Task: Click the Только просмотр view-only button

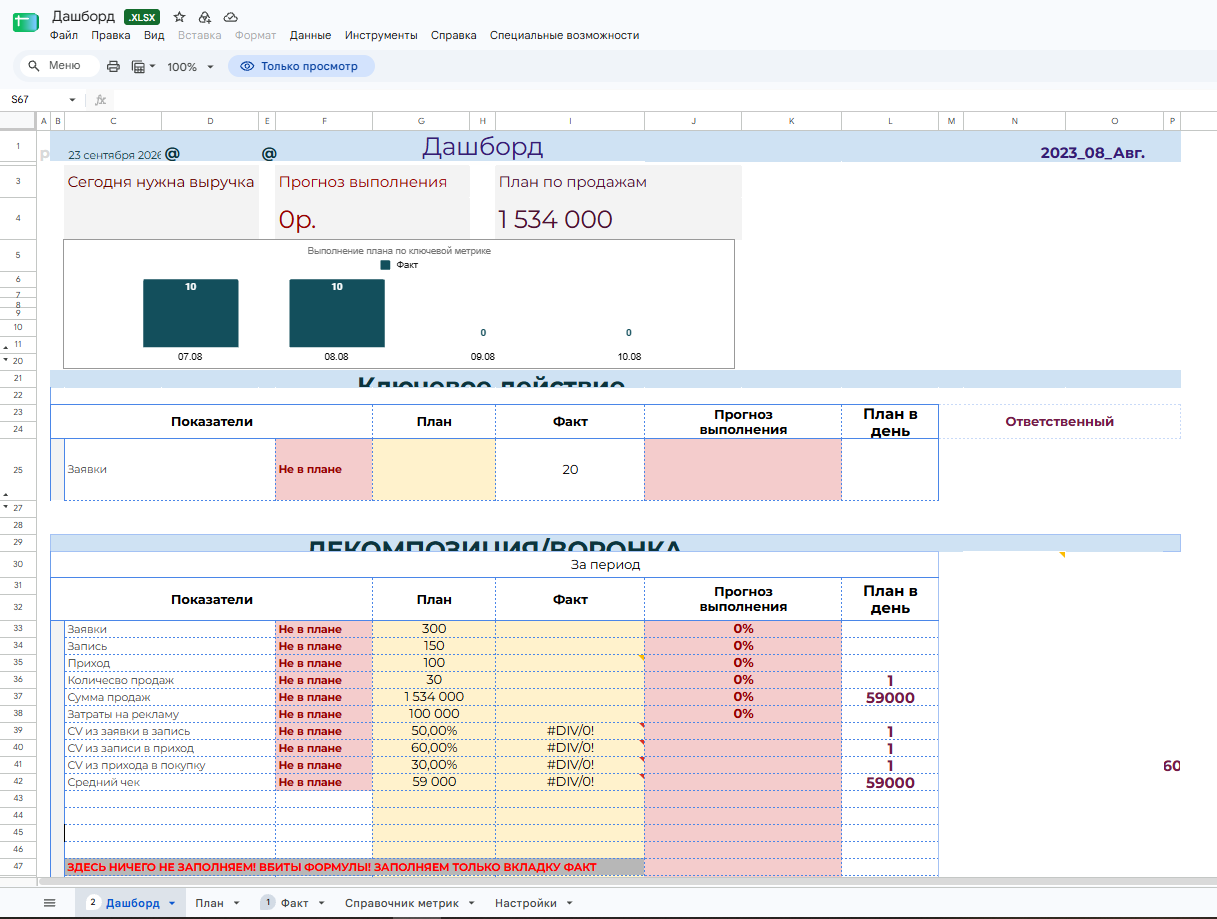Action: point(301,66)
